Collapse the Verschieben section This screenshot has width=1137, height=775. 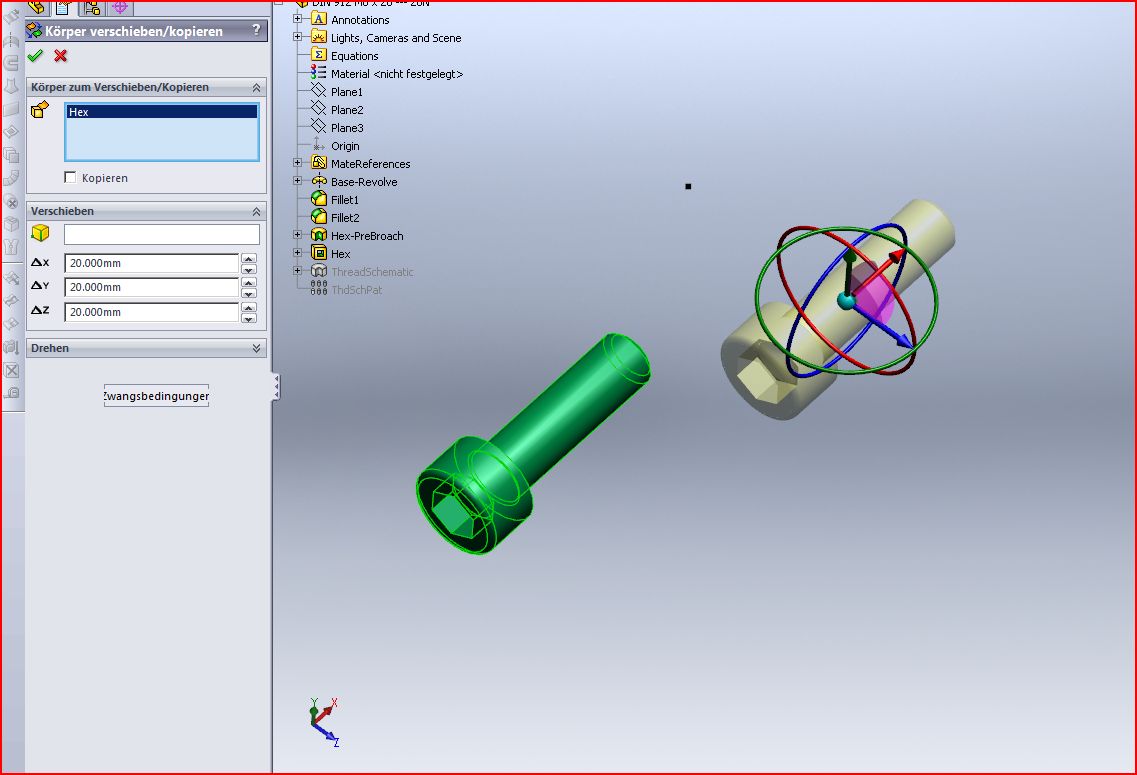[x=256, y=211]
